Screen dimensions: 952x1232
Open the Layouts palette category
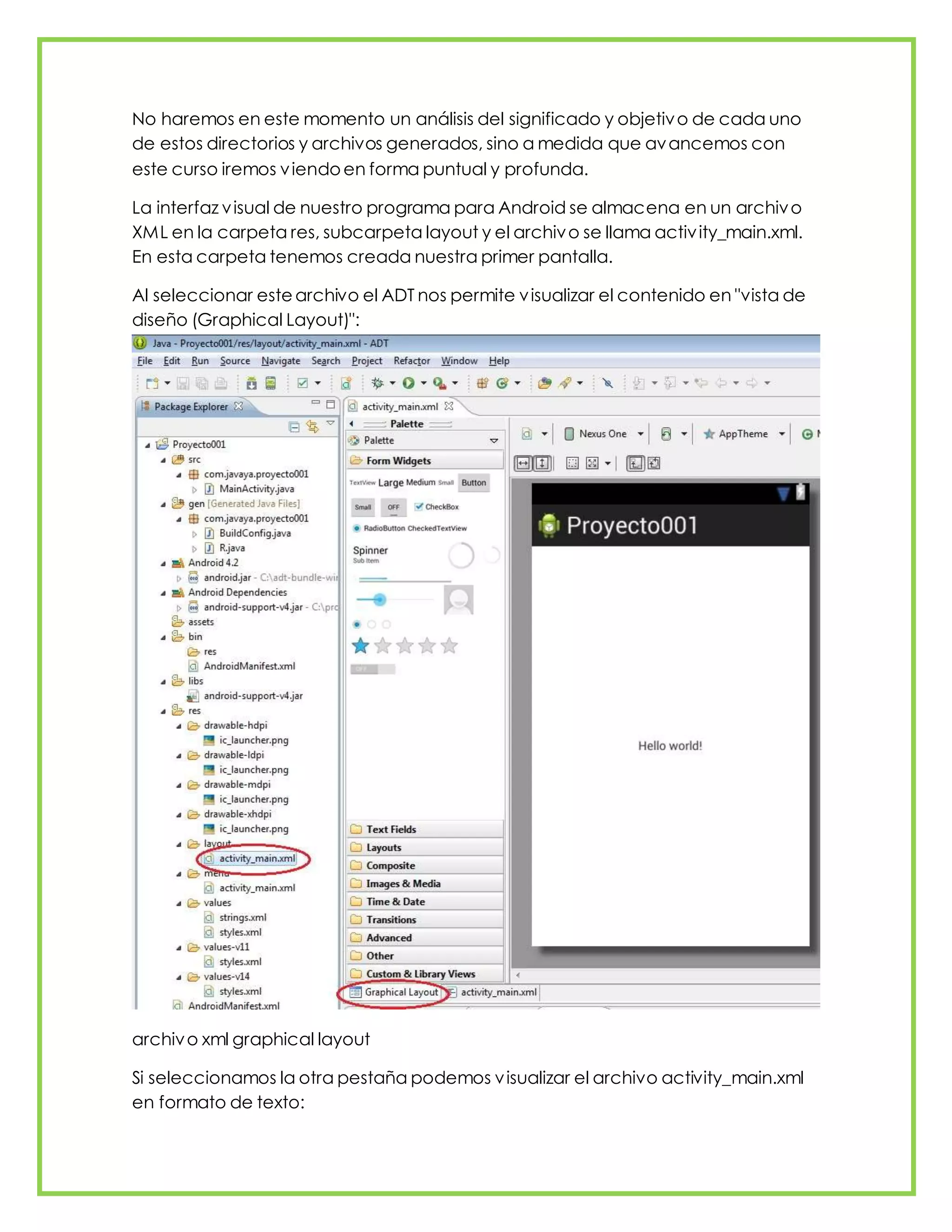[425, 847]
